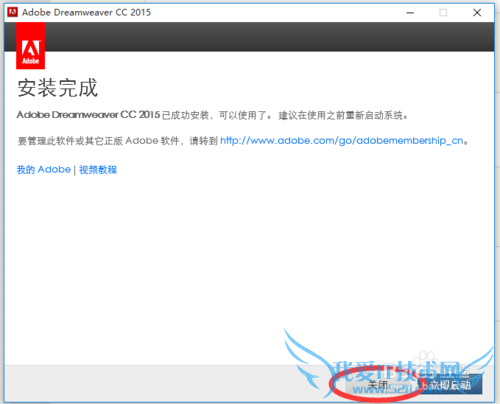Minimize the Dreamweaver installer window
500x404 pixels.
[x=410, y=13]
